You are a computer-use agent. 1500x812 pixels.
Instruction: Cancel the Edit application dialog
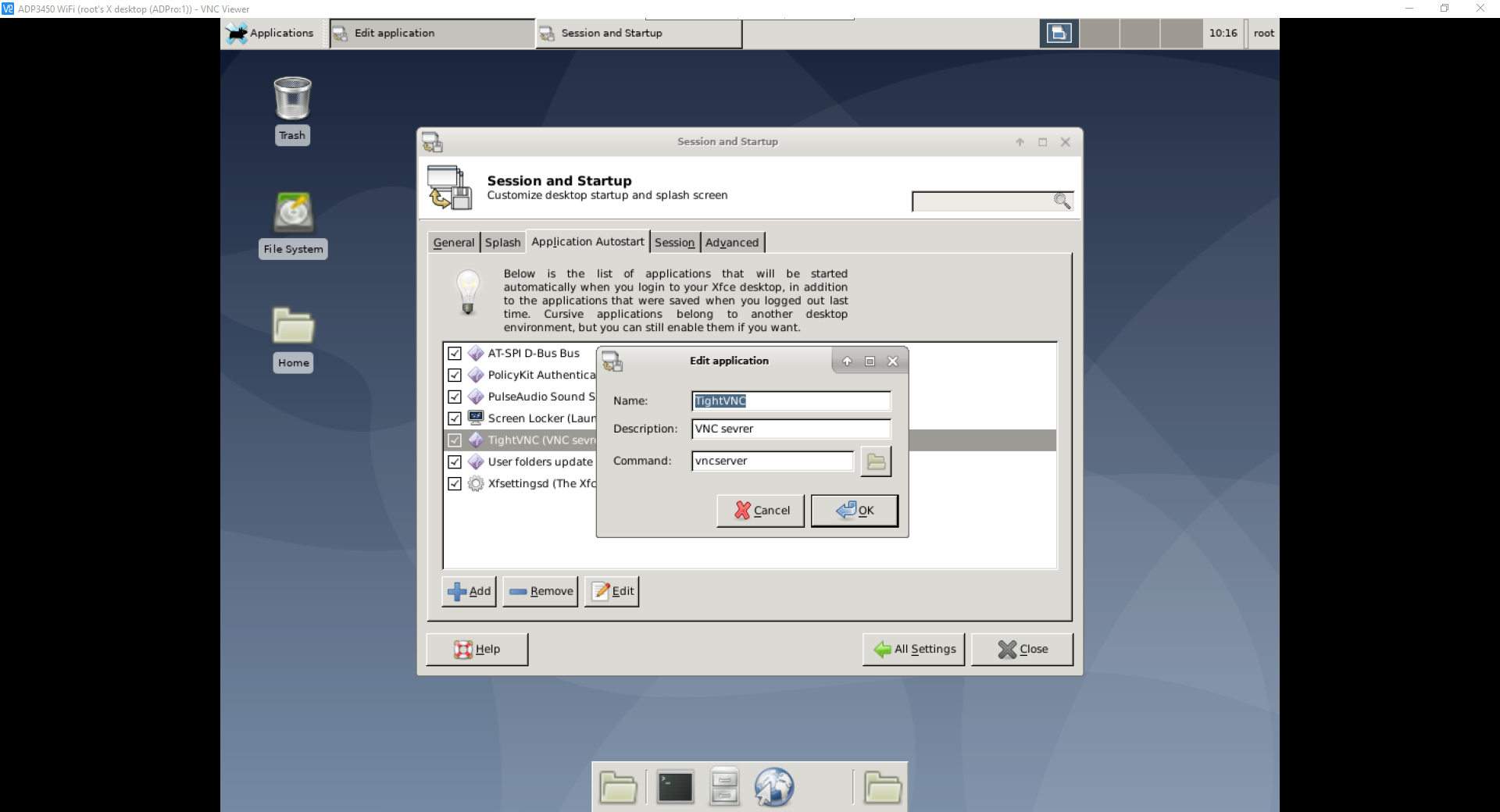pyautogui.click(x=761, y=511)
